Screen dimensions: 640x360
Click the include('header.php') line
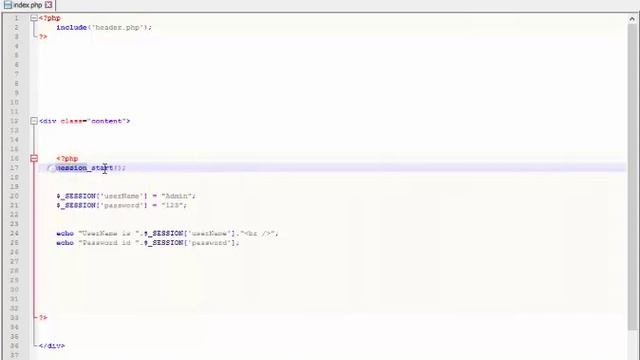tap(104, 27)
